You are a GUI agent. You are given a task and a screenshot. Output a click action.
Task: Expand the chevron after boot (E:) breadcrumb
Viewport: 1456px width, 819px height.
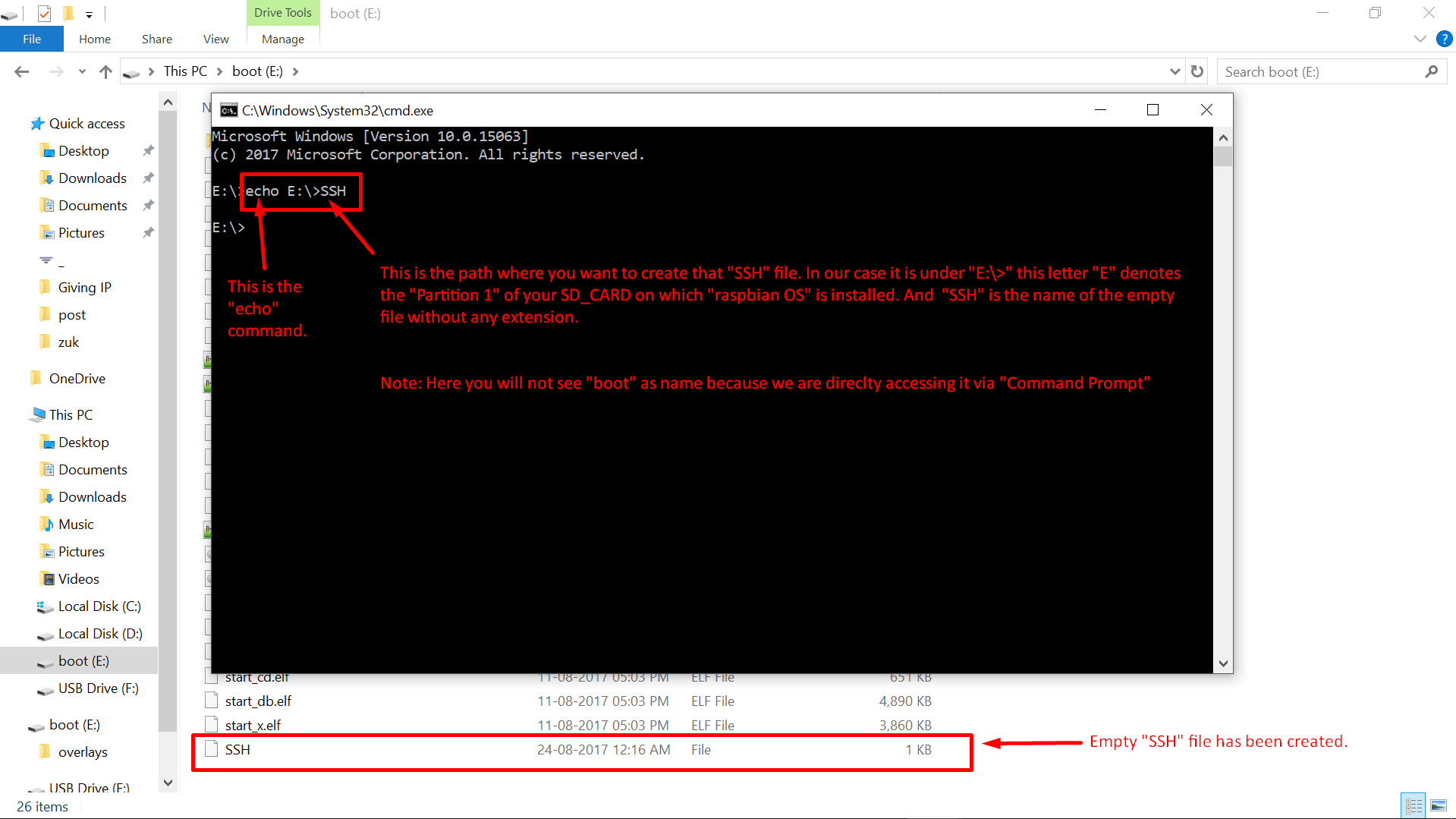point(296,71)
